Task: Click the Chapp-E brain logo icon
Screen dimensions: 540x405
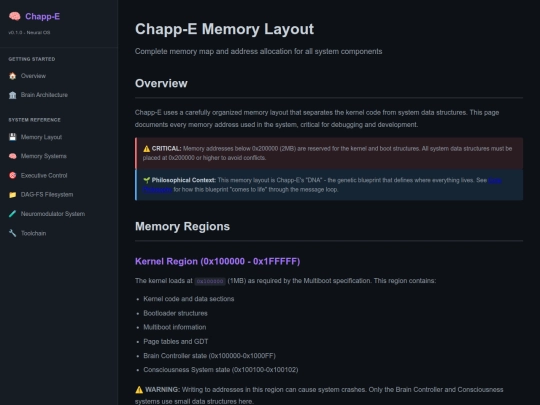Action: point(14,16)
